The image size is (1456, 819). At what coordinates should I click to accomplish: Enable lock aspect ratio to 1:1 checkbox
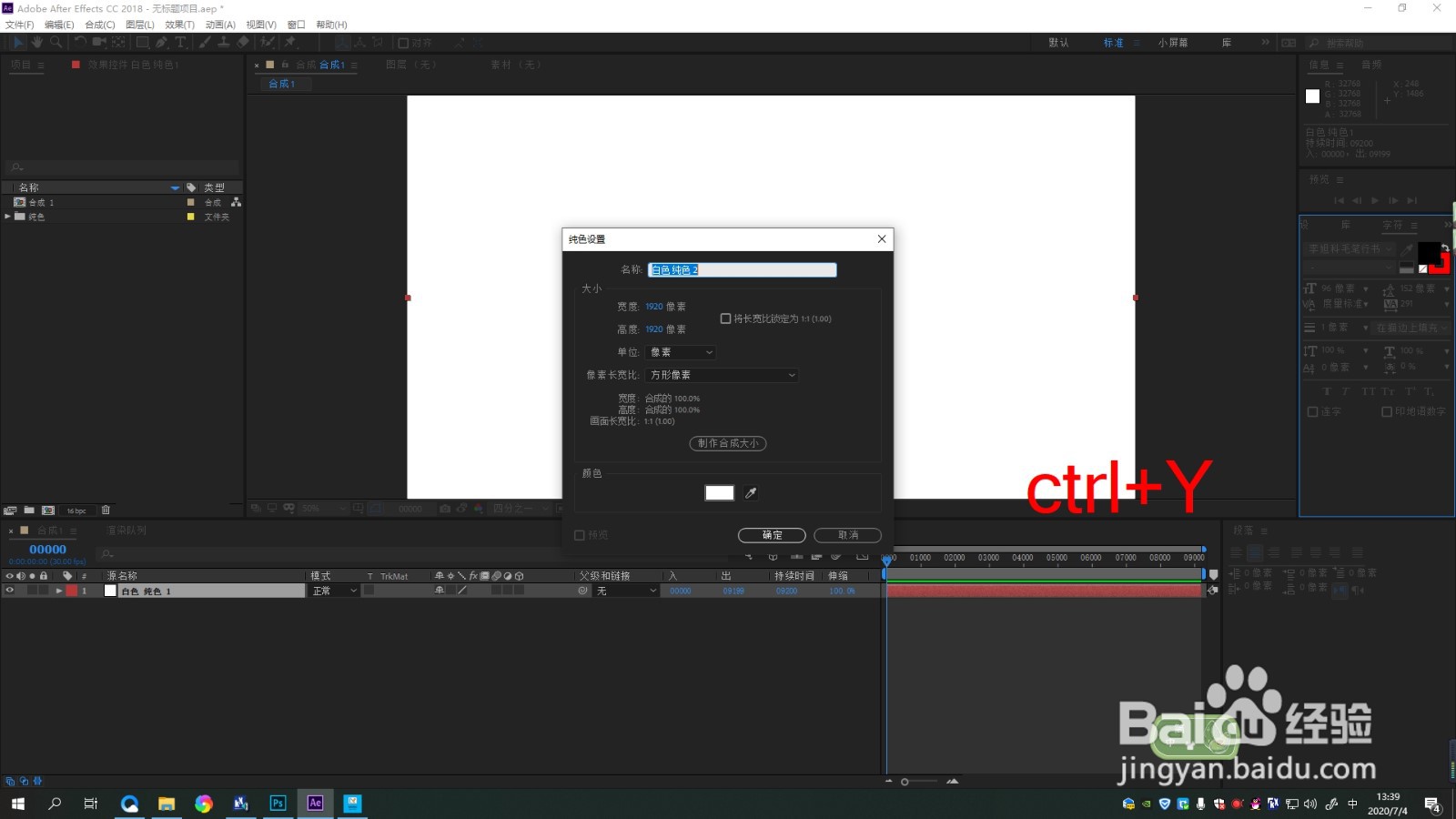point(725,318)
